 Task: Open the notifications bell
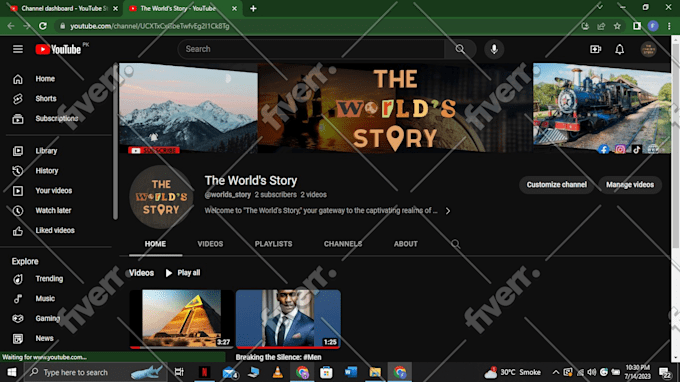click(x=620, y=49)
